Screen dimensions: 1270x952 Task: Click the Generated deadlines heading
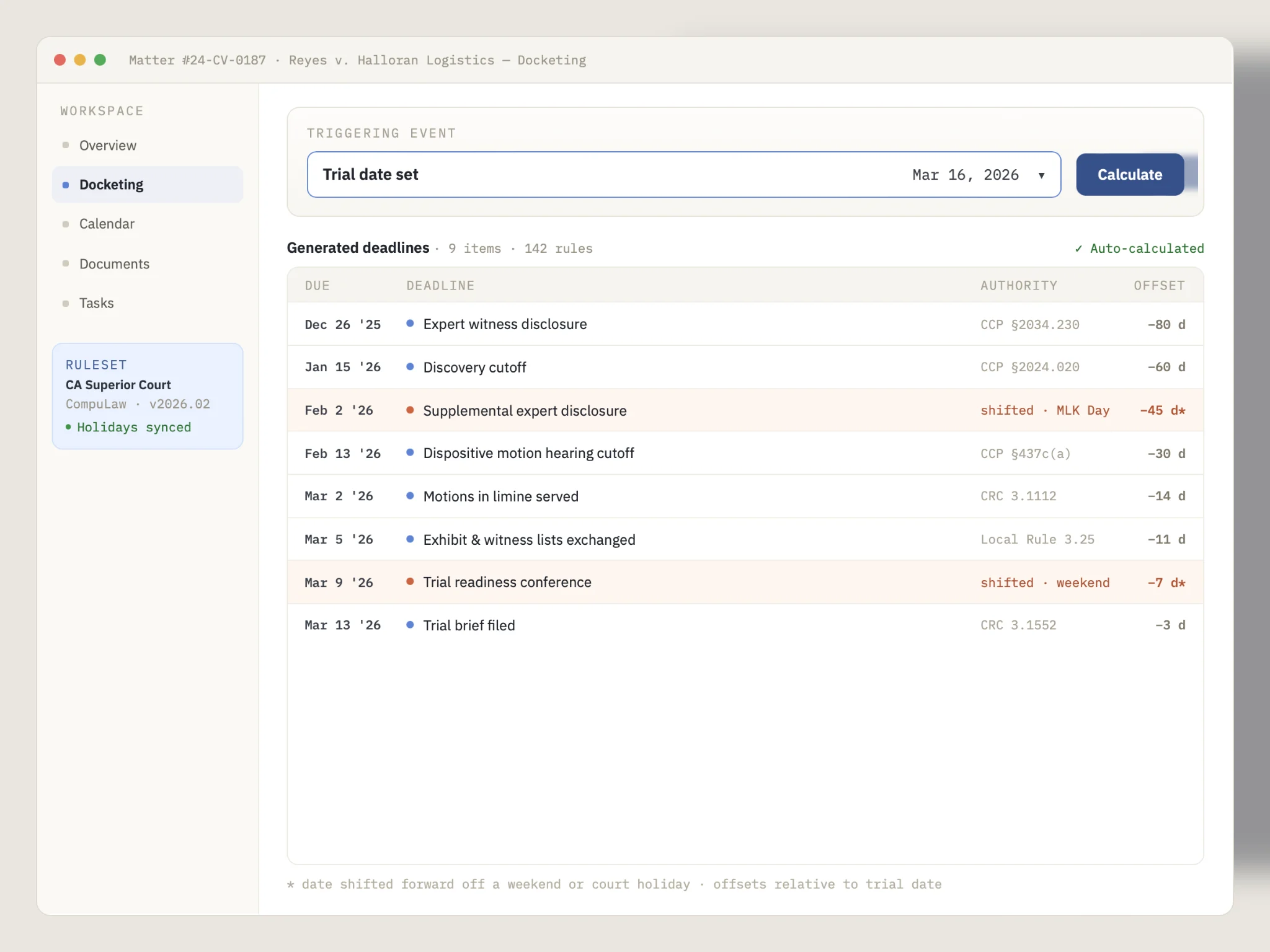[358, 248]
